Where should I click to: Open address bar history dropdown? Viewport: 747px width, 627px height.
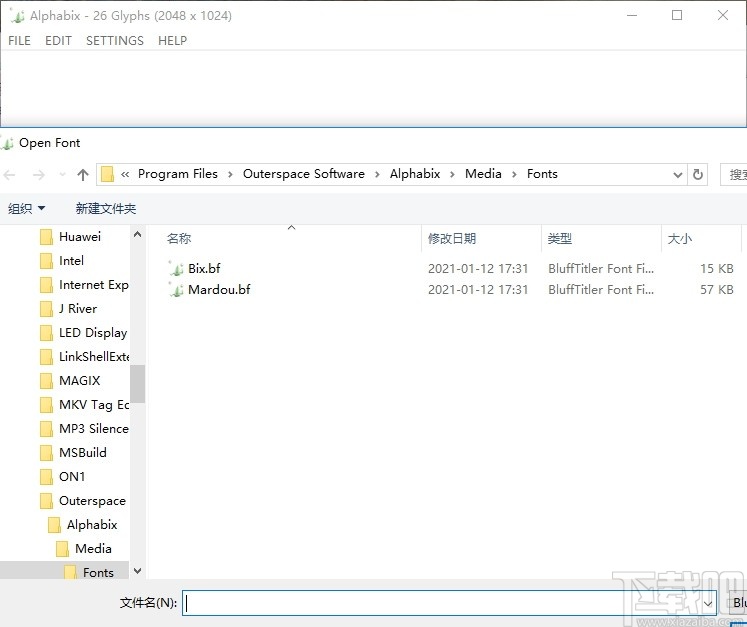point(677,175)
